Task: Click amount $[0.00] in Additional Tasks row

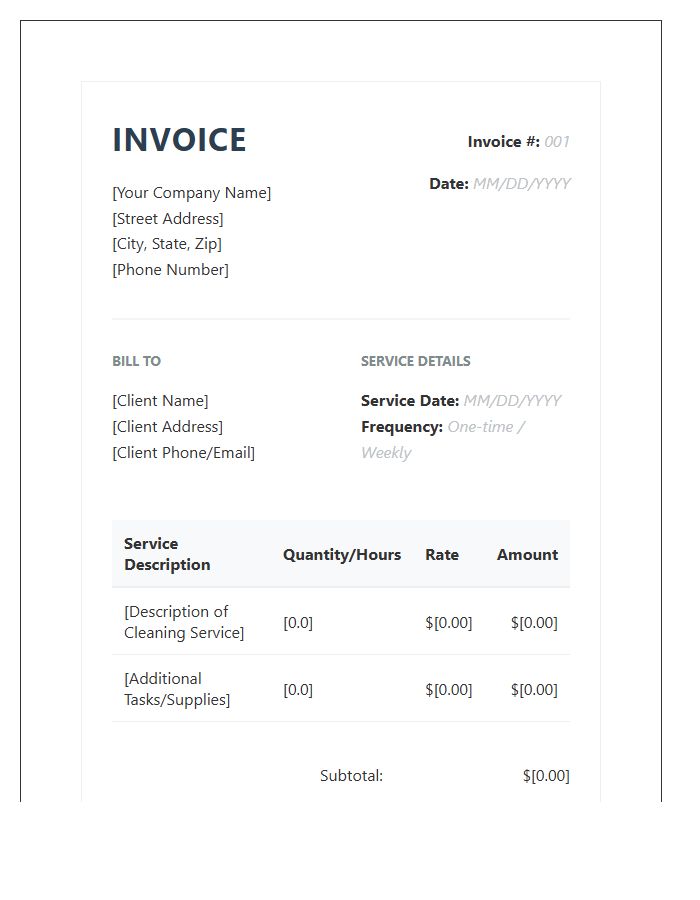Action: [x=534, y=689]
